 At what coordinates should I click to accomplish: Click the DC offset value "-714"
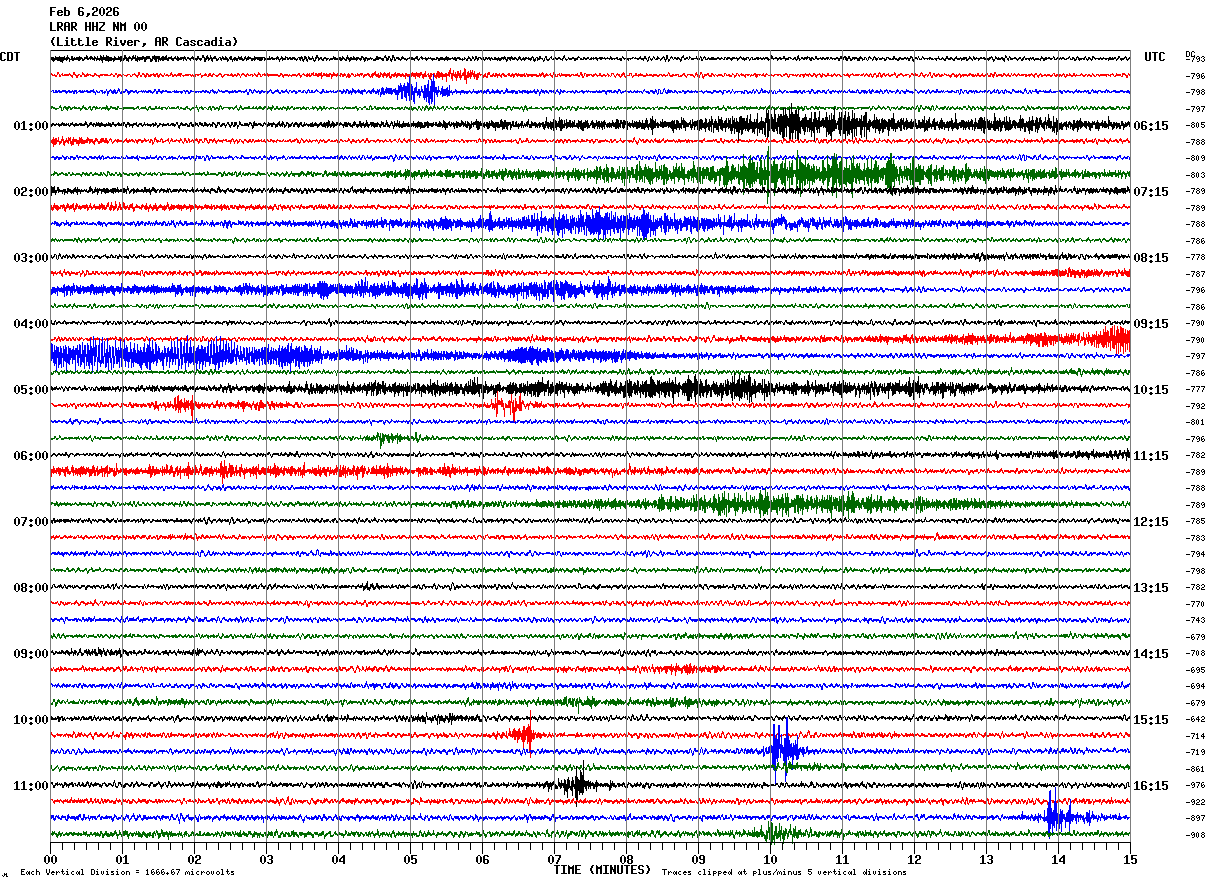pyautogui.click(x=1195, y=736)
